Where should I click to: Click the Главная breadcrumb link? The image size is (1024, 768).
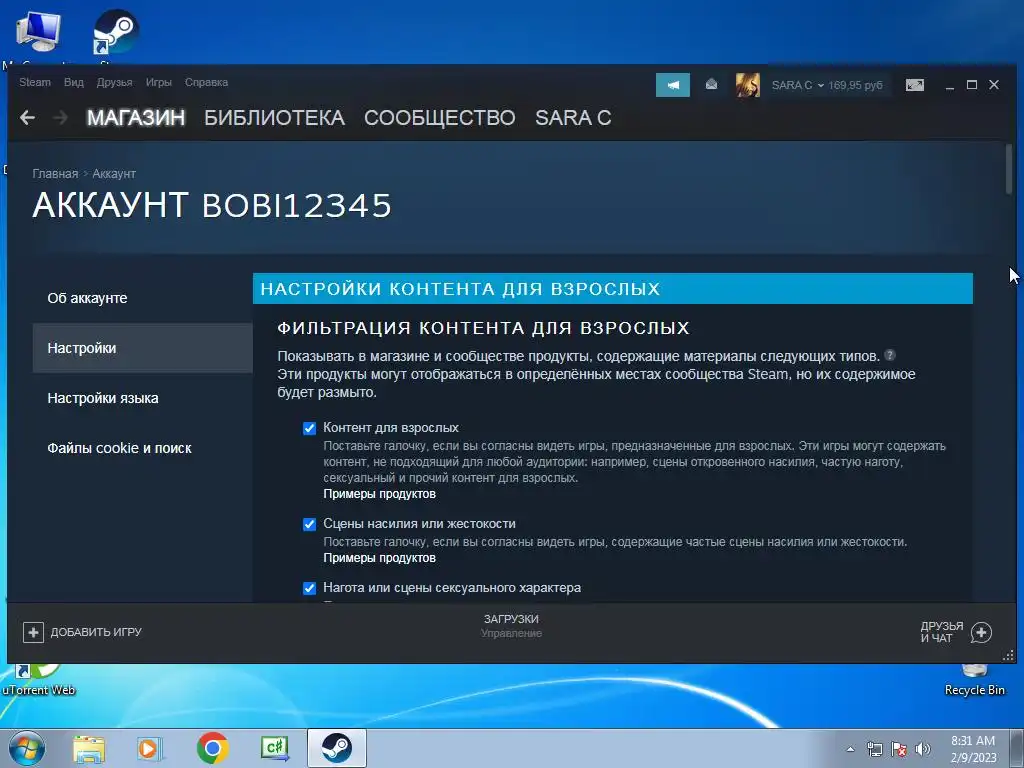(55, 174)
